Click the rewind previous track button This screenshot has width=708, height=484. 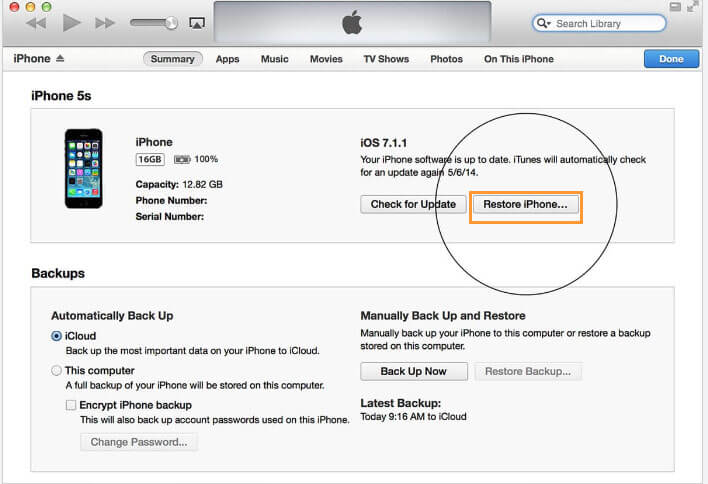[35, 22]
